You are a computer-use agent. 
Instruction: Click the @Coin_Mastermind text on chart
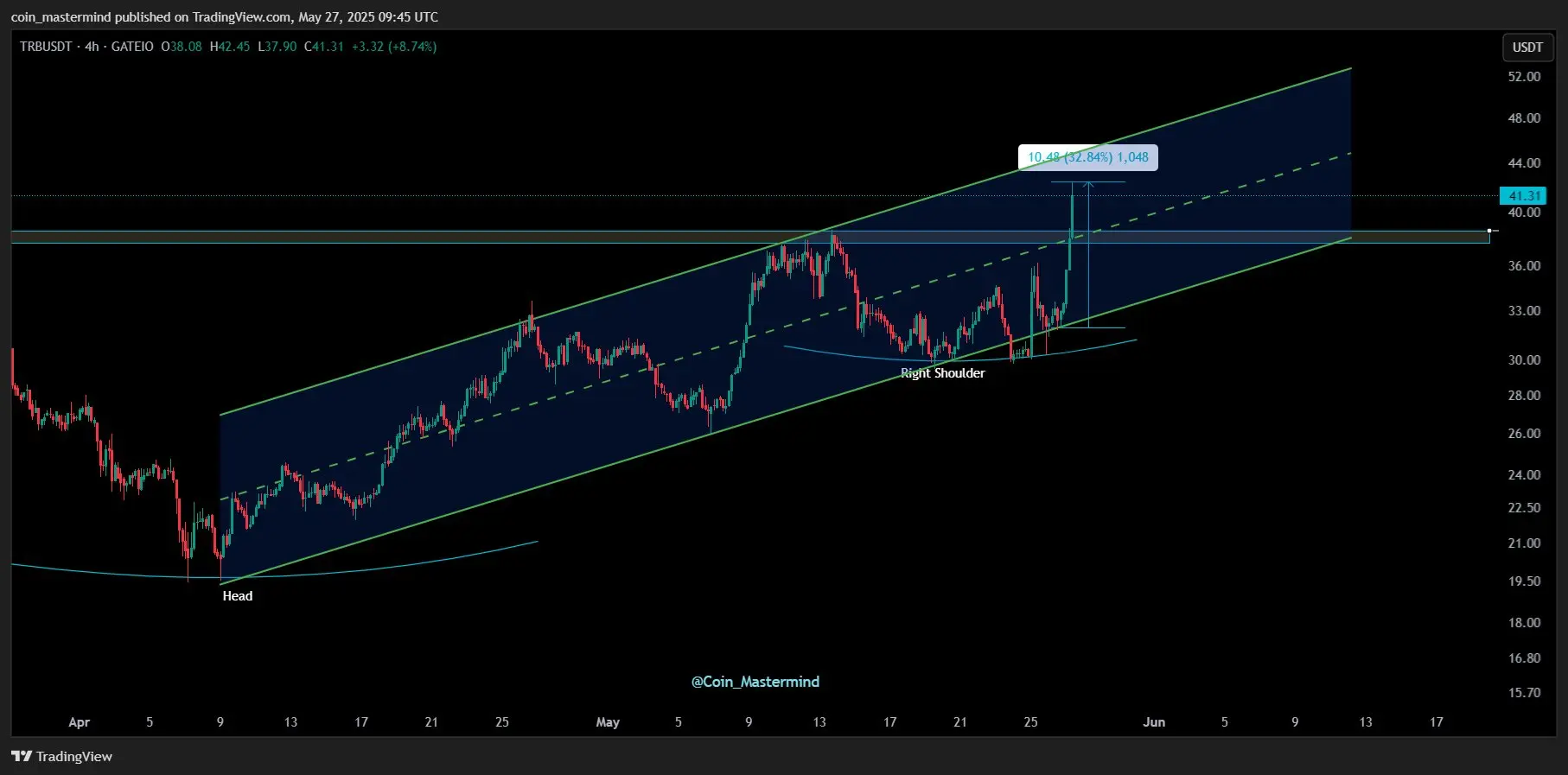pyautogui.click(x=755, y=682)
